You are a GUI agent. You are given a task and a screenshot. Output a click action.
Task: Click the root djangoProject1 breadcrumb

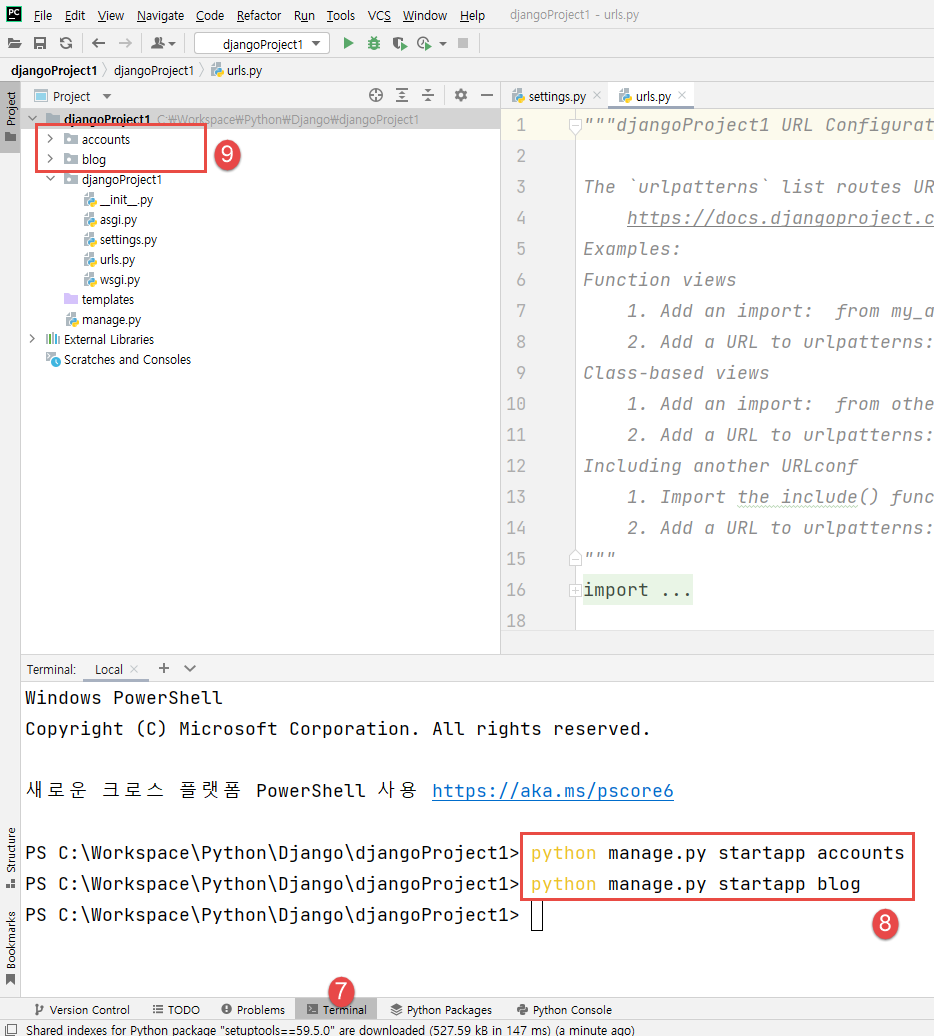pos(54,70)
